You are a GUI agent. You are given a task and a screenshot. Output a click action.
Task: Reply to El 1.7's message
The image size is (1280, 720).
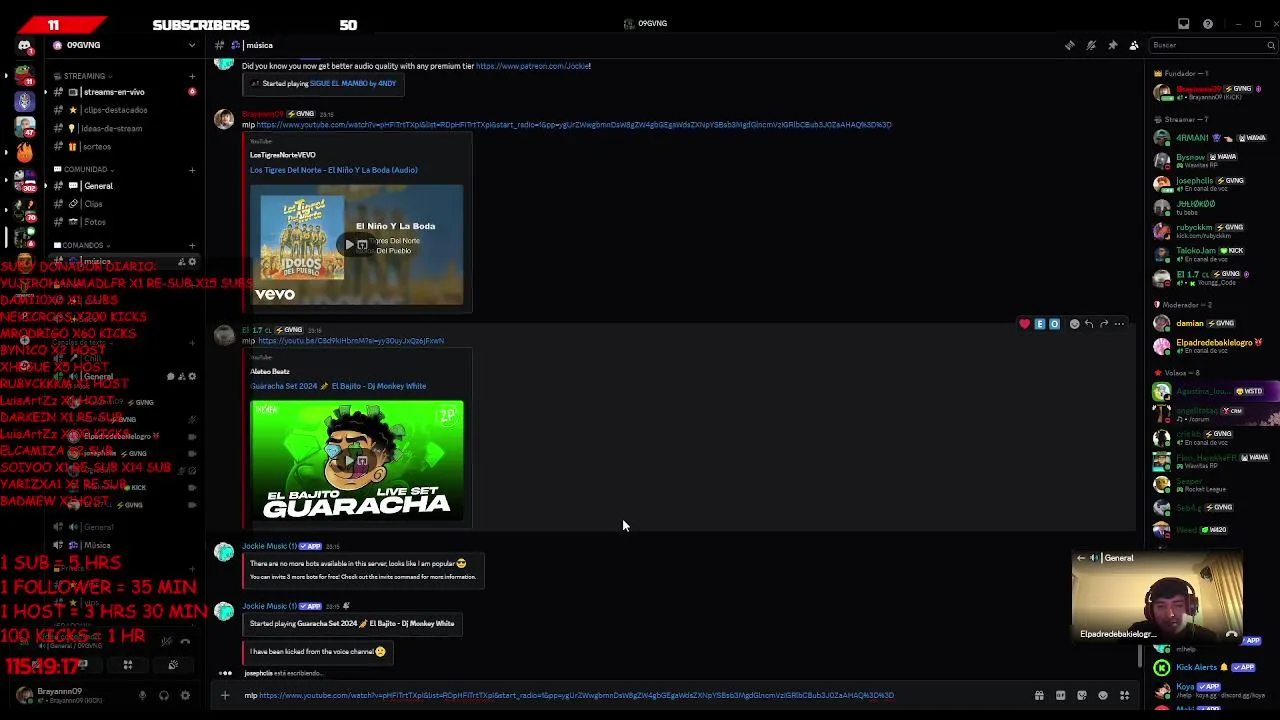point(1089,324)
